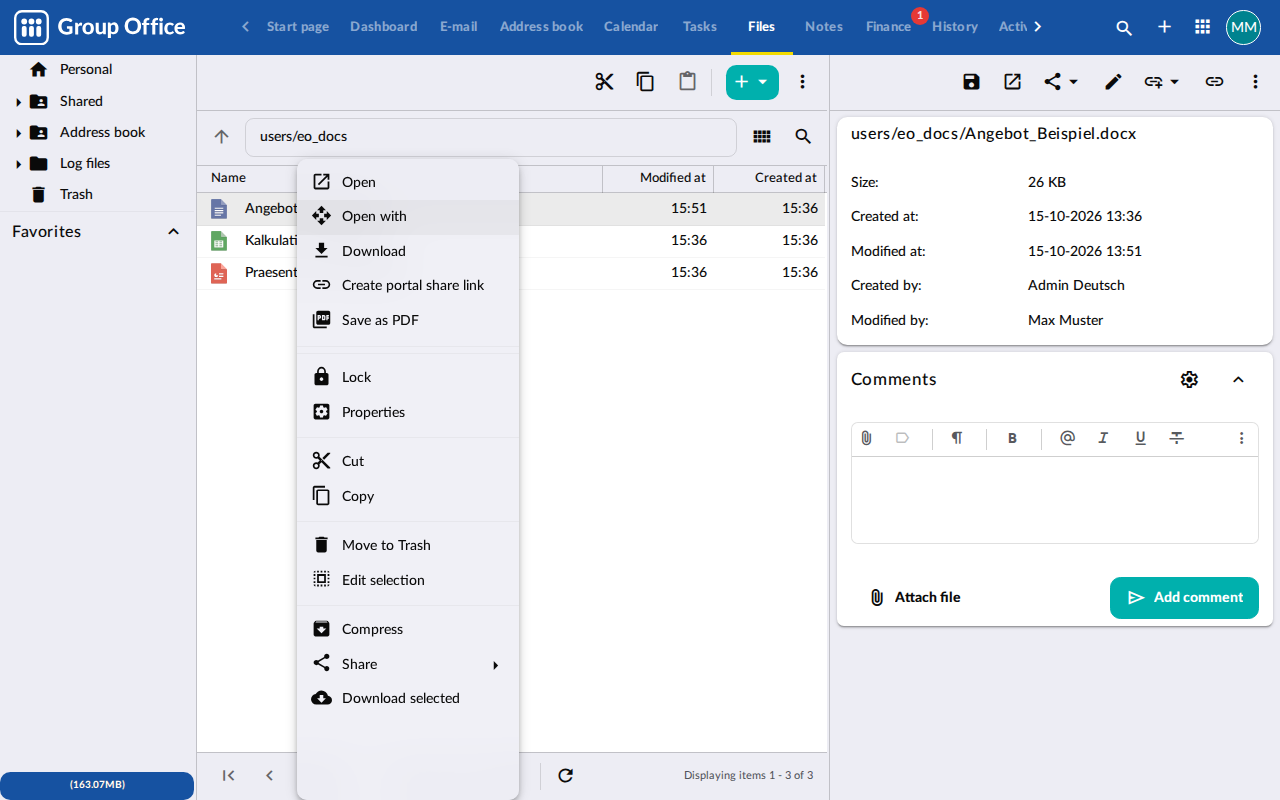This screenshot has width=1280, height=800.
Task: Click the refresh icon in the pagination bar
Action: (565, 775)
